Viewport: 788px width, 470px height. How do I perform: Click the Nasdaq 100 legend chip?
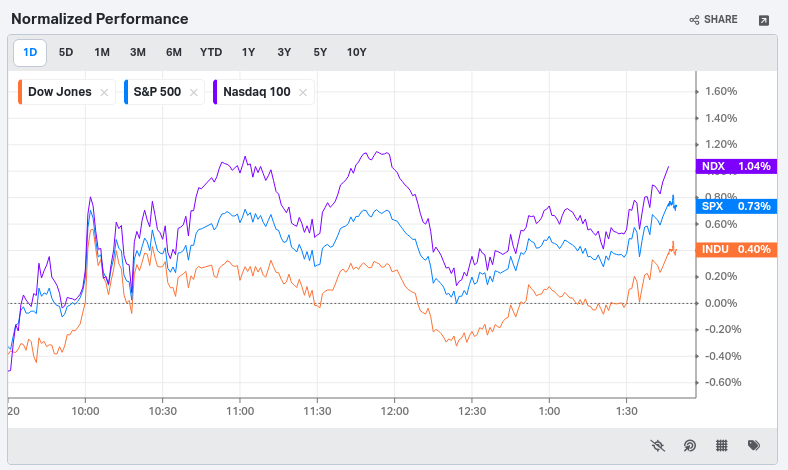(257, 92)
